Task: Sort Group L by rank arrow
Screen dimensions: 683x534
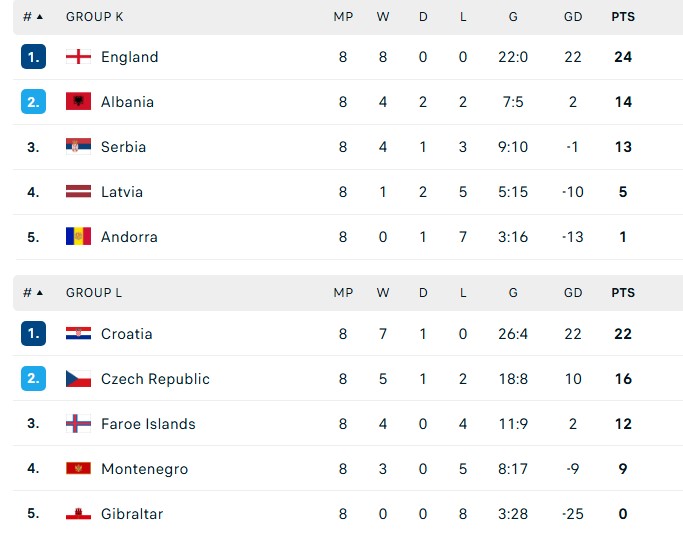Action: pos(40,293)
